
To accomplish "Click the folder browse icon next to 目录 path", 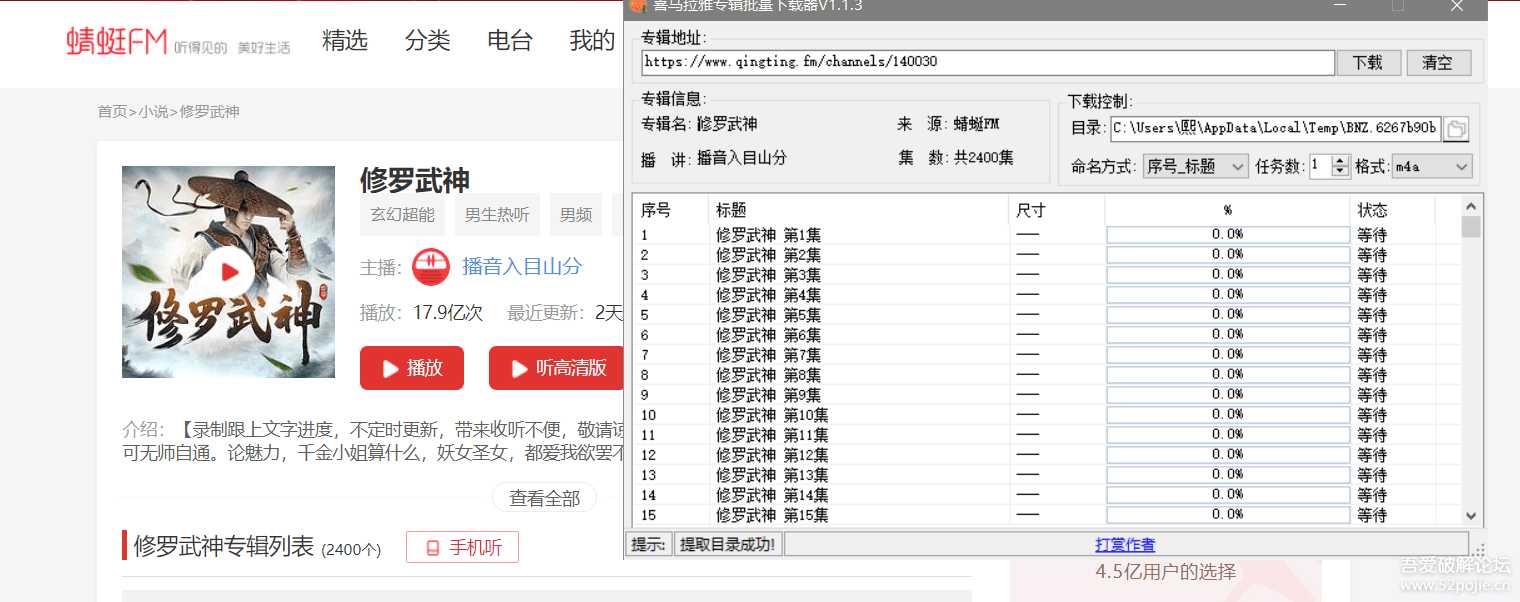I will (x=1457, y=128).
